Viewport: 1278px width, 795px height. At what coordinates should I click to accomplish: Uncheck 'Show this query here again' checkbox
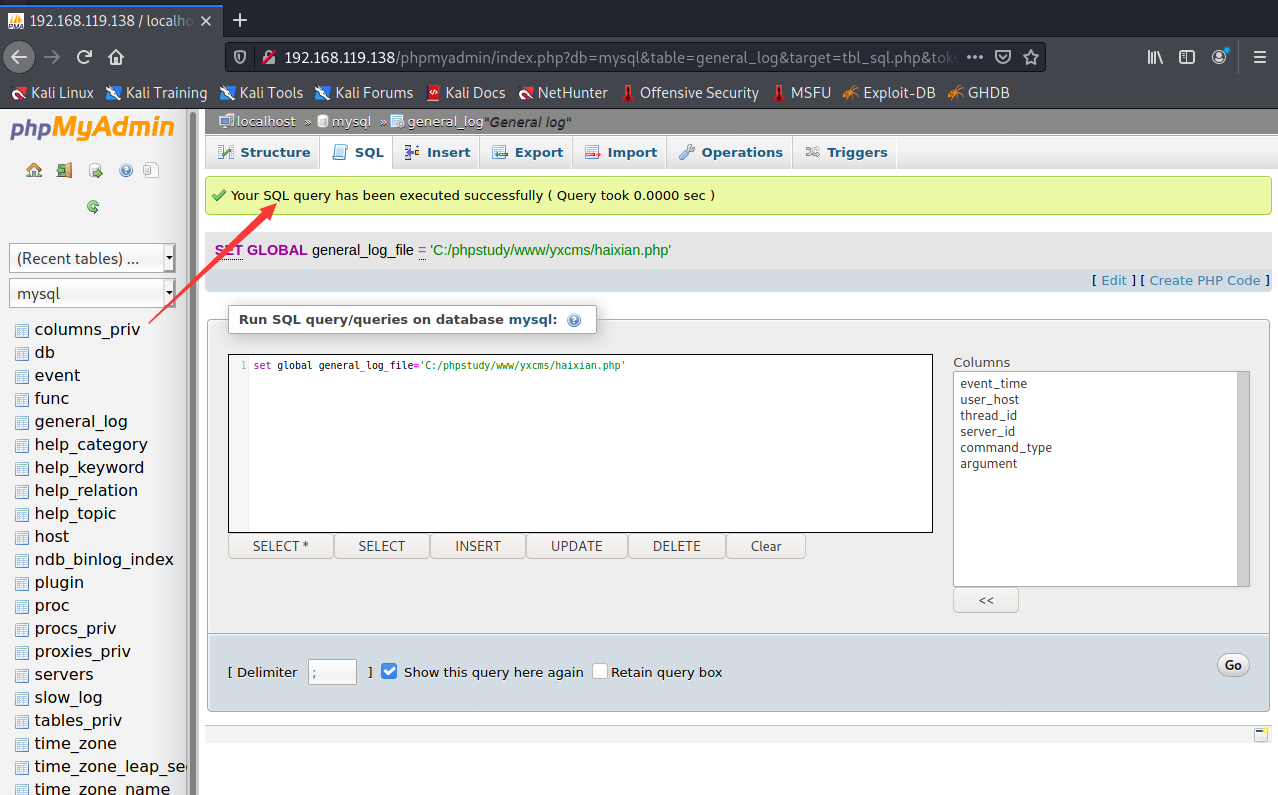(390, 671)
